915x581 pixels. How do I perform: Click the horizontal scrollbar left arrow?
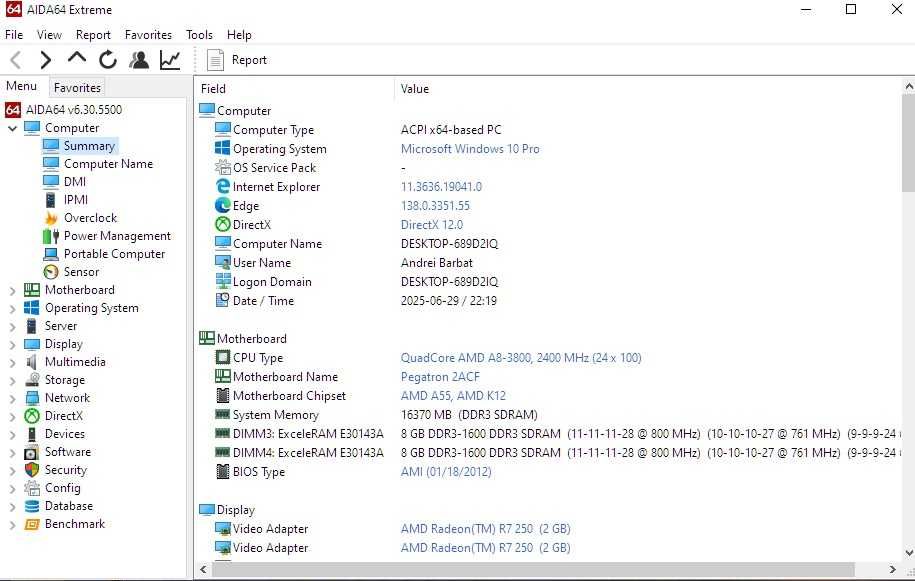pos(204,569)
